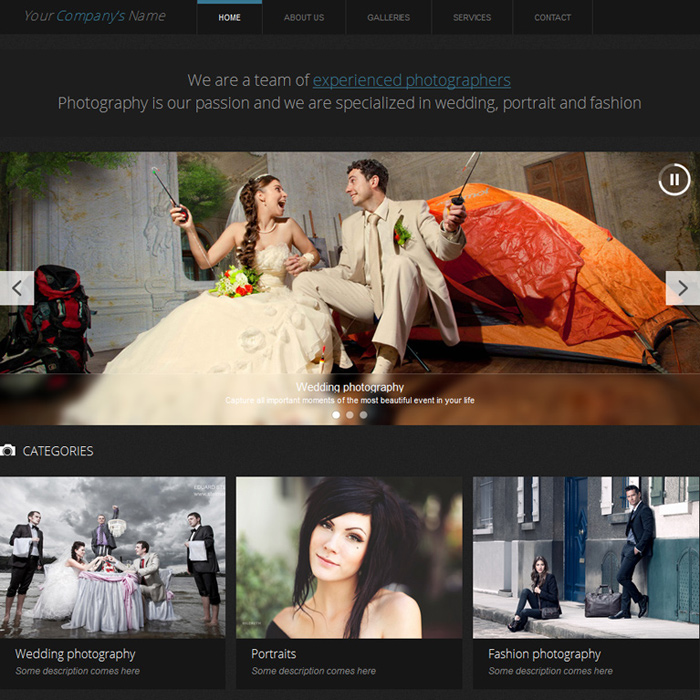Viewport: 700px width, 700px height.
Task: Click the Portraits category title
Action: (x=274, y=654)
